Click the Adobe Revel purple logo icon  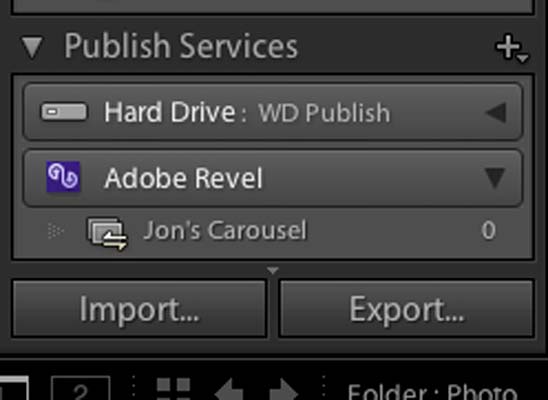(63, 177)
